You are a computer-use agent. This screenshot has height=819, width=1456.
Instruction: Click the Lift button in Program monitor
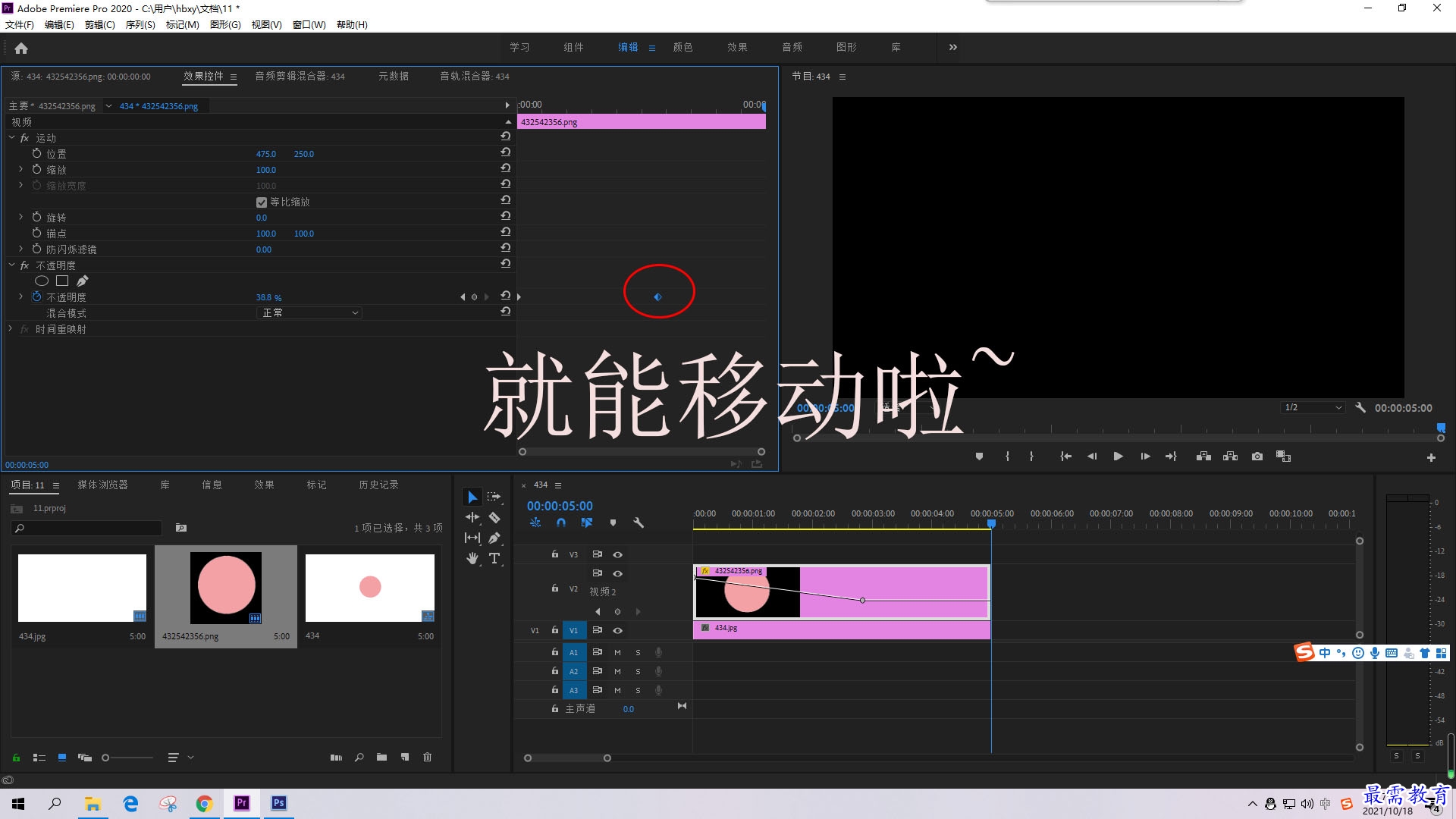(x=1203, y=457)
